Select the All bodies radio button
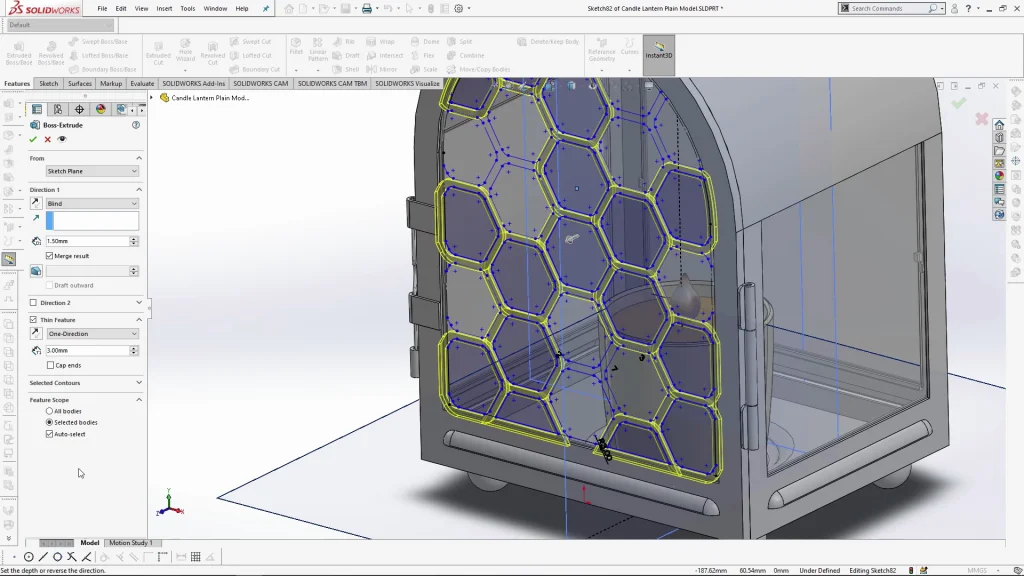Image resolution: width=1024 pixels, height=576 pixels. (x=50, y=411)
